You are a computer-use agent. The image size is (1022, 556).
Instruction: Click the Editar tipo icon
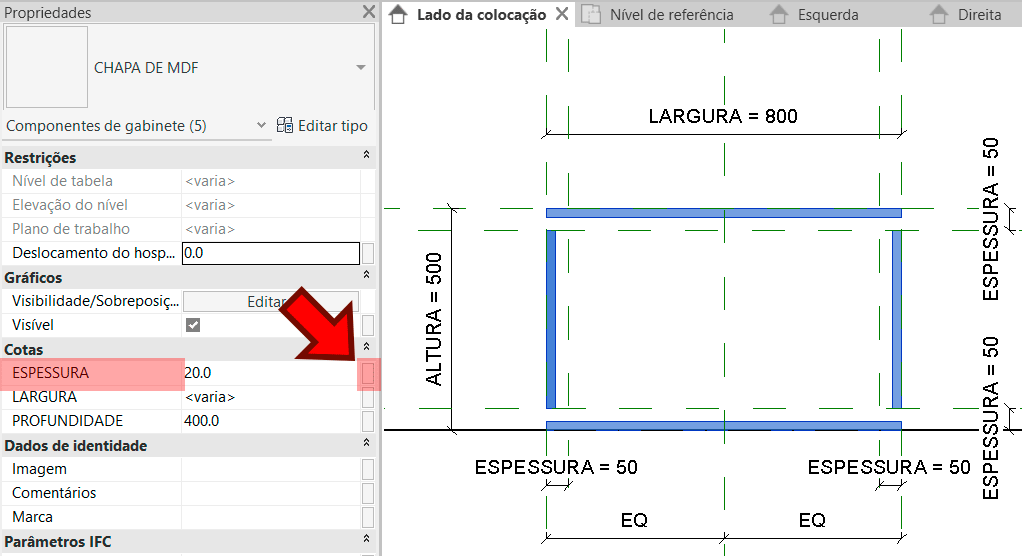(x=285, y=125)
